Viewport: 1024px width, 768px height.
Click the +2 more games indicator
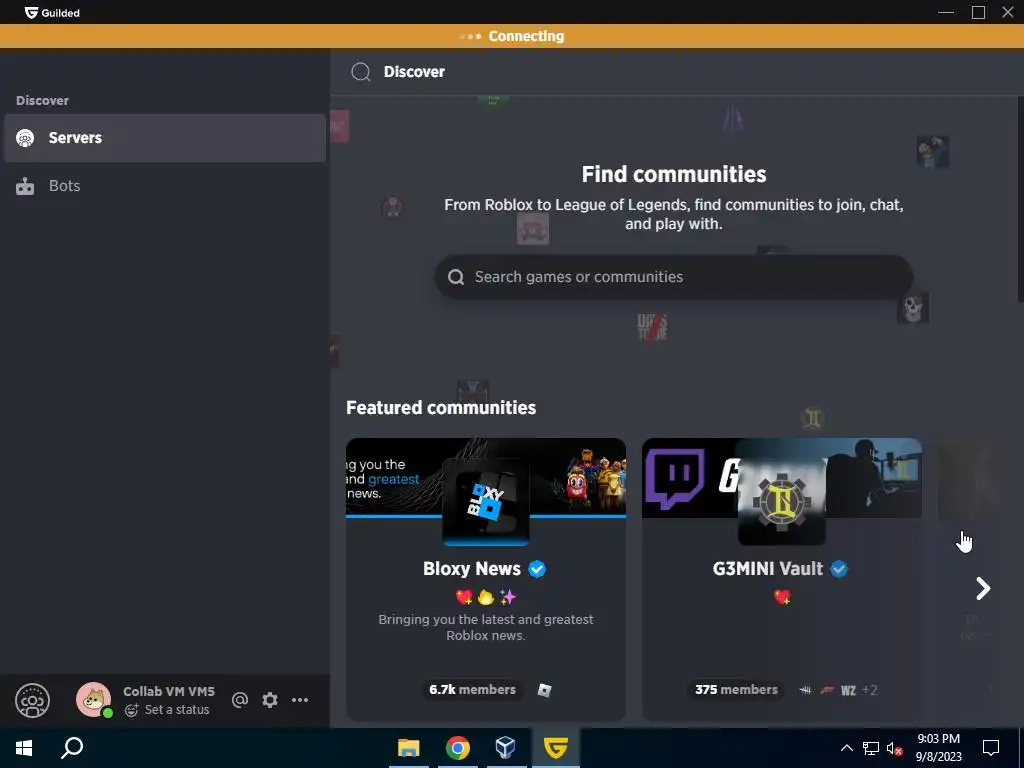point(869,690)
